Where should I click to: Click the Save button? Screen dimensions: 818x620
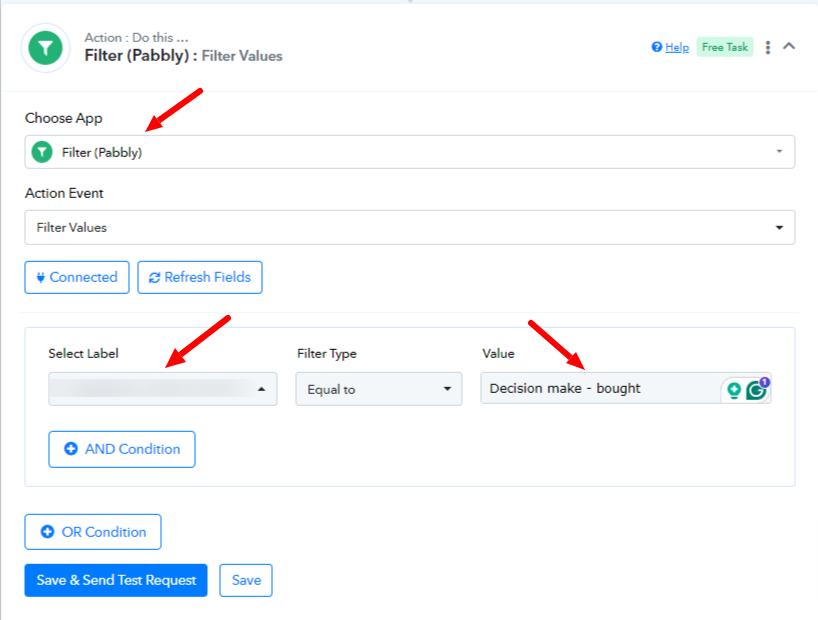coord(246,580)
